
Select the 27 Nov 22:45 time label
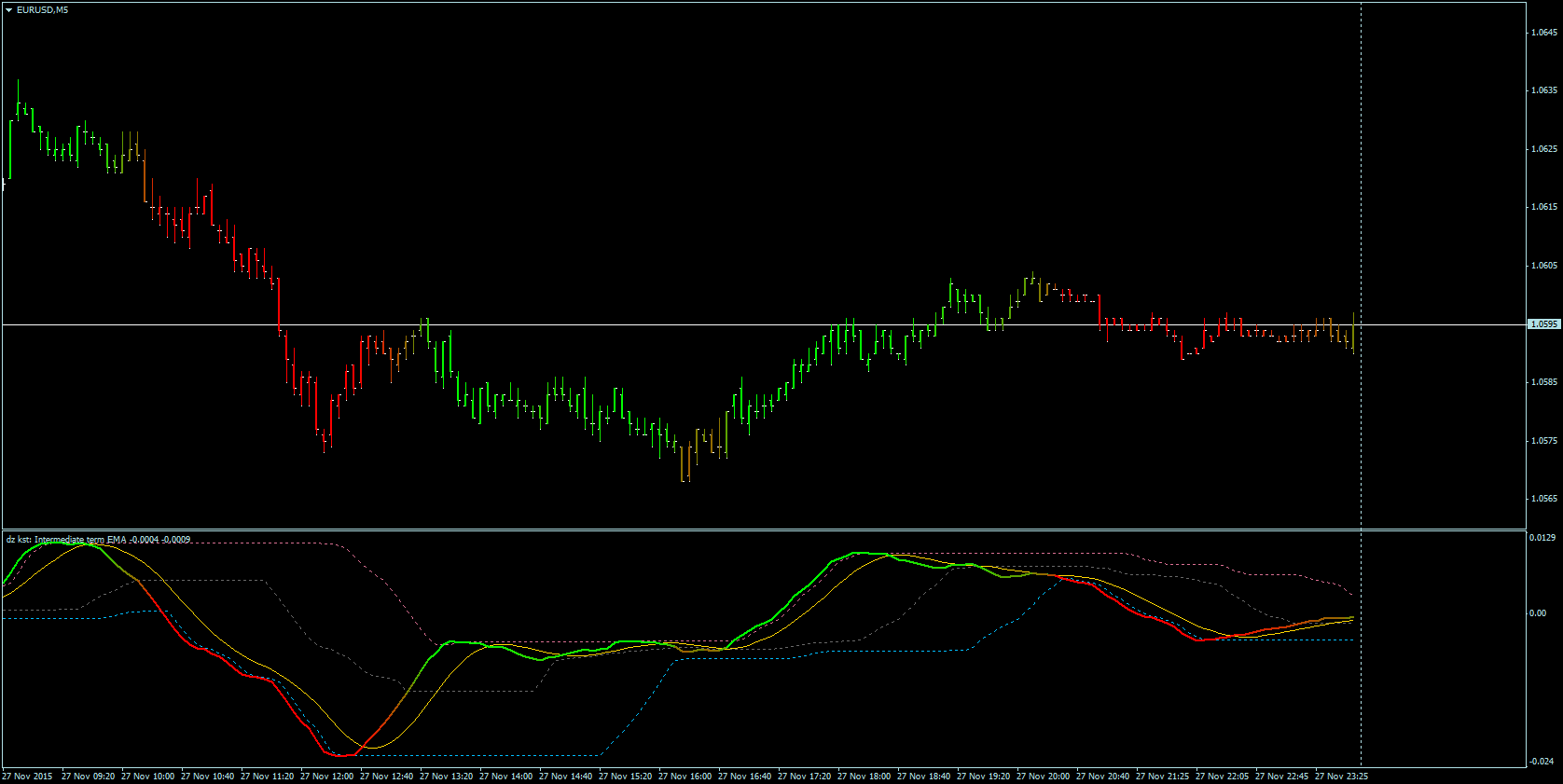[x=1282, y=777]
